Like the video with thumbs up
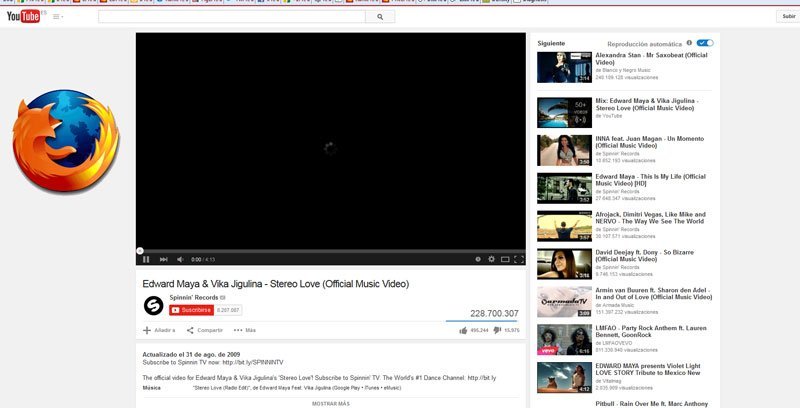The width and height of the screenshot is (800, 408). (x=463, y=330)
